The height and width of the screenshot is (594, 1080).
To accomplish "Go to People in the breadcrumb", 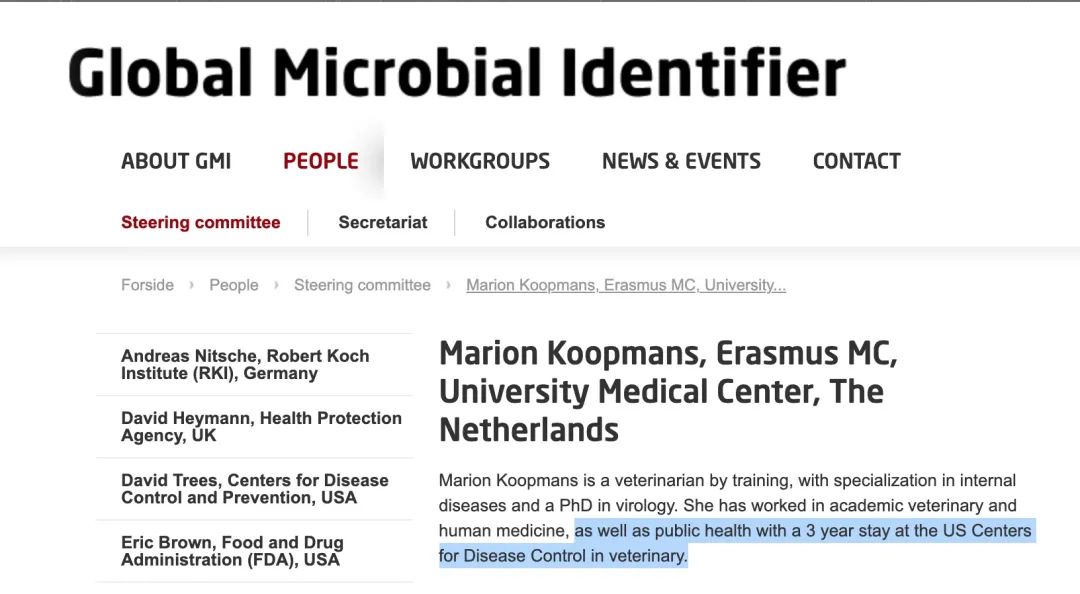I will click(234, 285).
